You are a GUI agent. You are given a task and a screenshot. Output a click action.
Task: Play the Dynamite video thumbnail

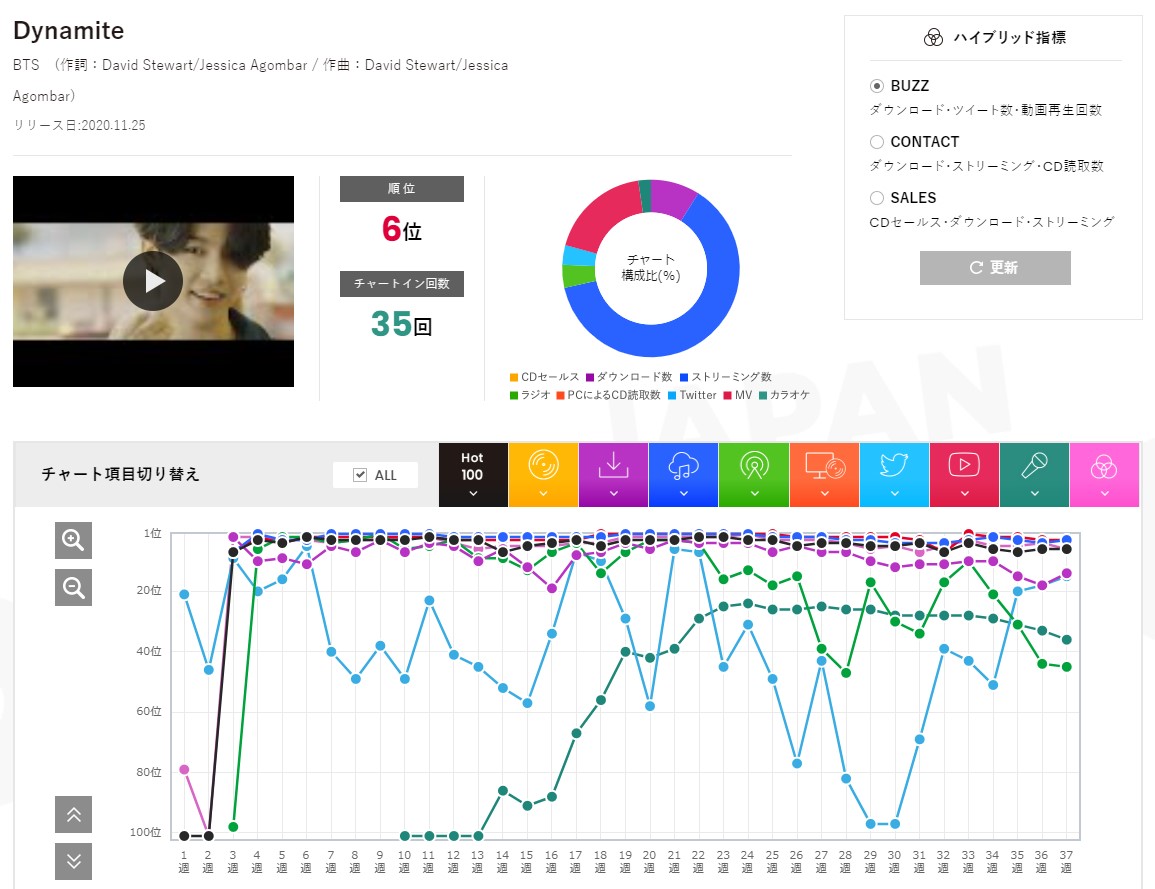[153, 281]
